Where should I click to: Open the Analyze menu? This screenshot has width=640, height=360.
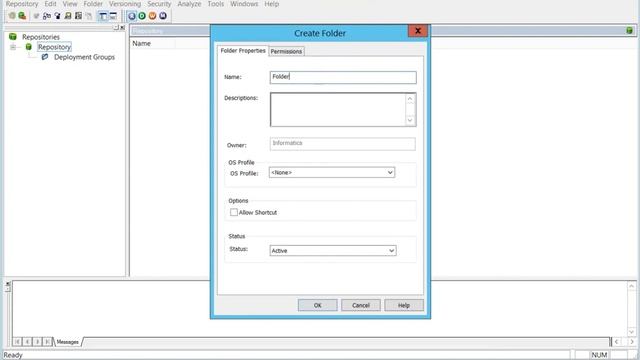click(189, 4)
